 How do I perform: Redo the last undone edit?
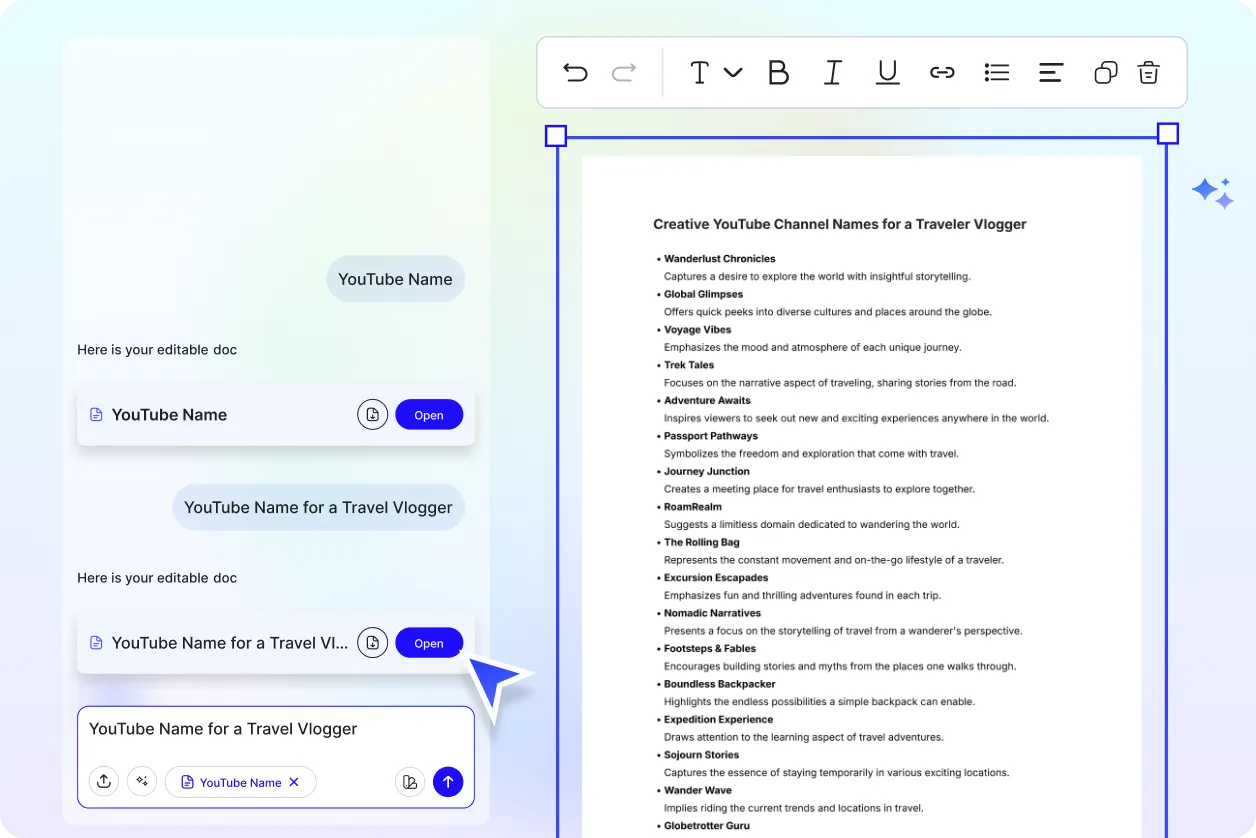click(x=624, y=72)
